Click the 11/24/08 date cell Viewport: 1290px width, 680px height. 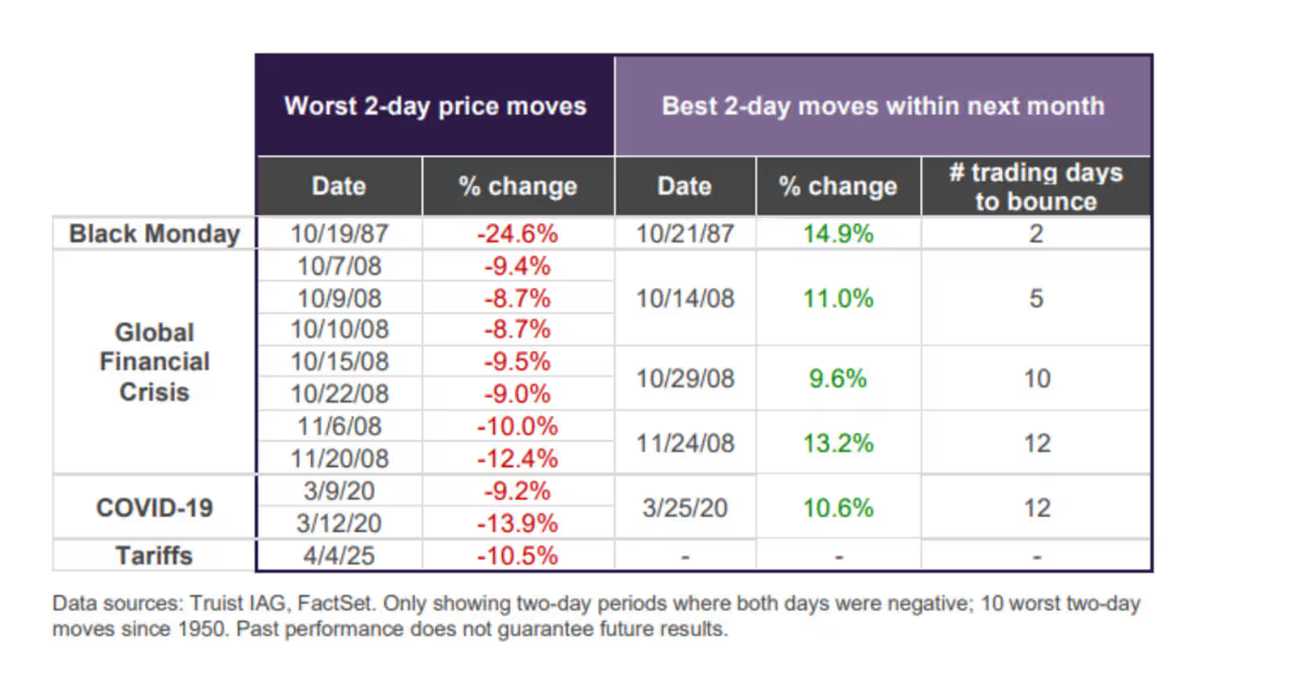685,443
